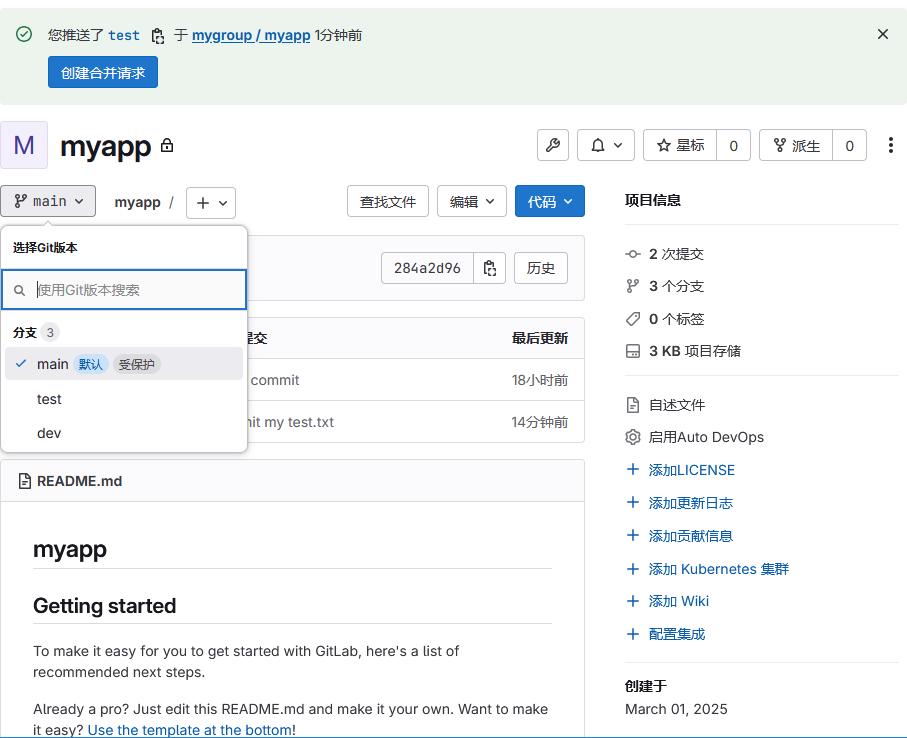Open the mygroup / myapp link
The height and width of the screenshot is (738, 907).
tap(251, 35)
